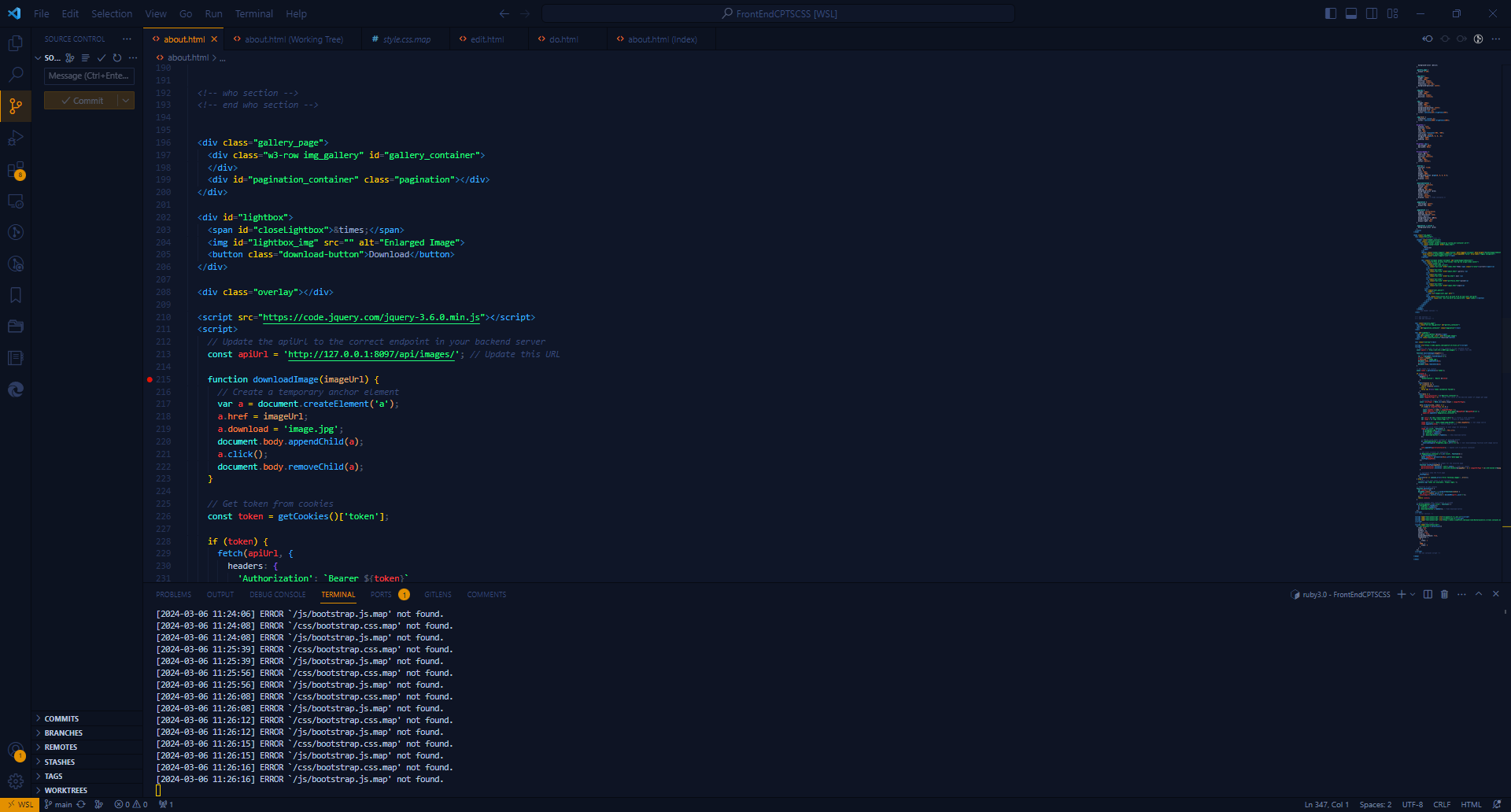Image resolution: width=1511 pixels, height=812 pixels.
Task: Open Source Control panel More Actions ellipsis
Action: coord(127,39)
